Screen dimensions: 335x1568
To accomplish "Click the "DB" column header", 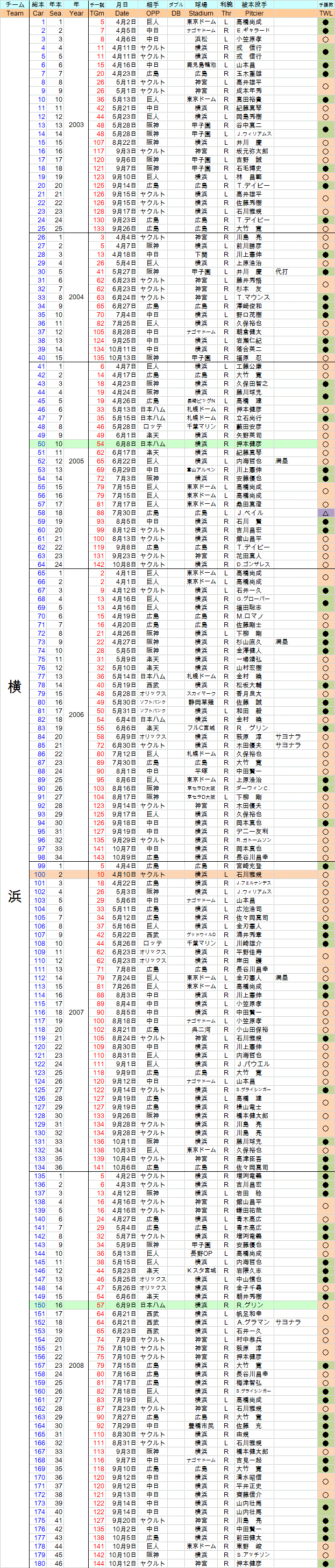I will [x=176, y=13].
